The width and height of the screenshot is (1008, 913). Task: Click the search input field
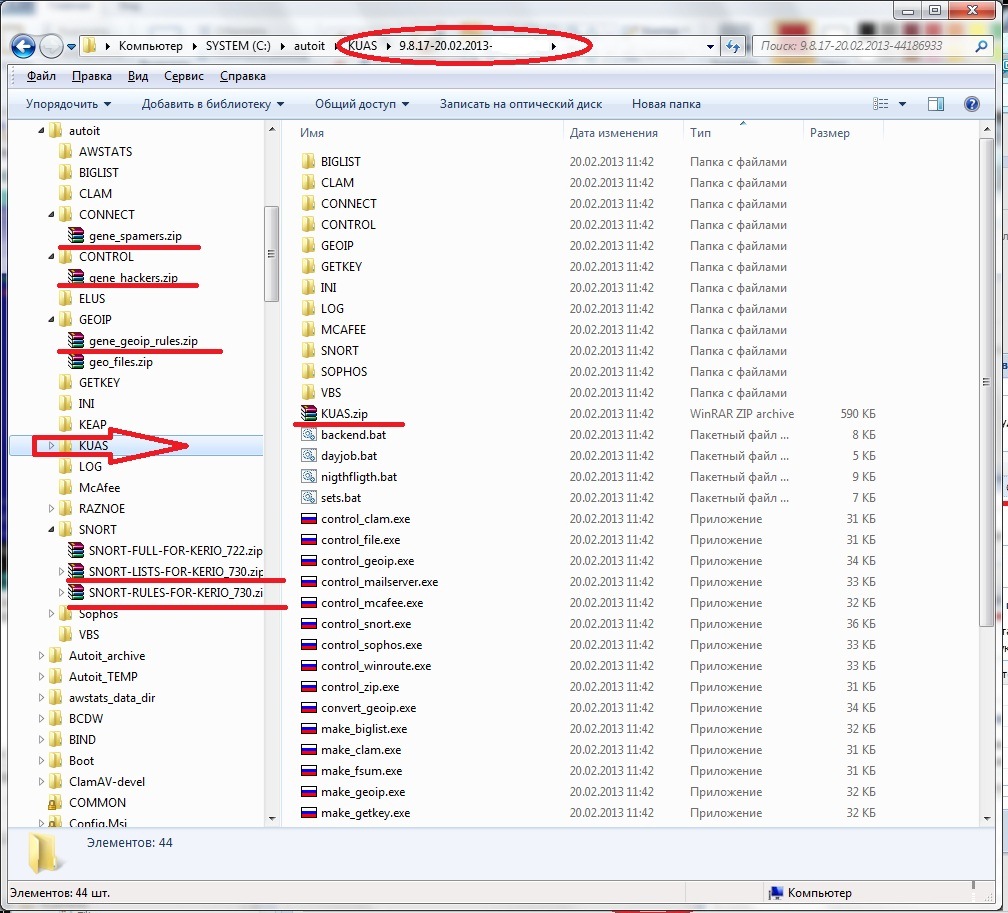tap(862, 46)
